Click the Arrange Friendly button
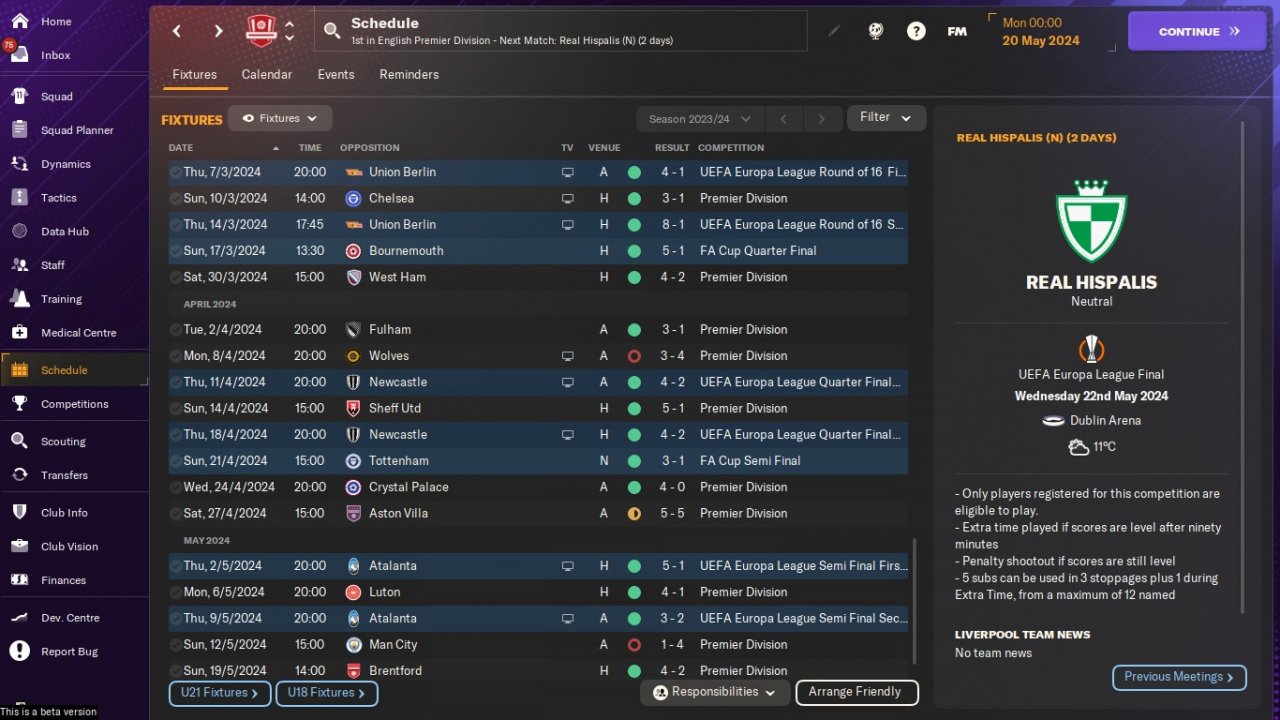This screenshot has width=1280, height=720. coord(855,692)
